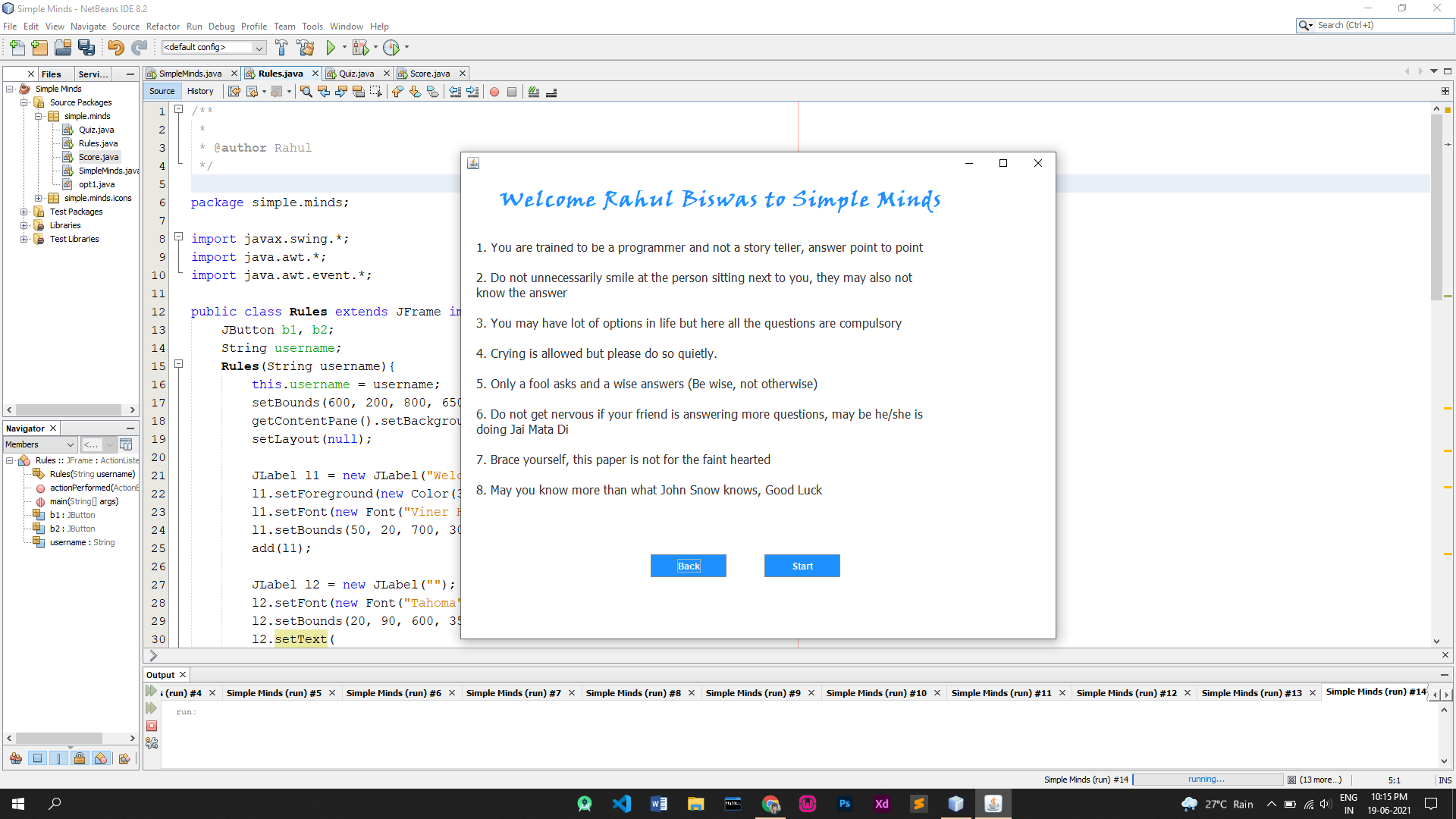Open the Source menu item
The image size is (1456, 819).
(124, 27)
